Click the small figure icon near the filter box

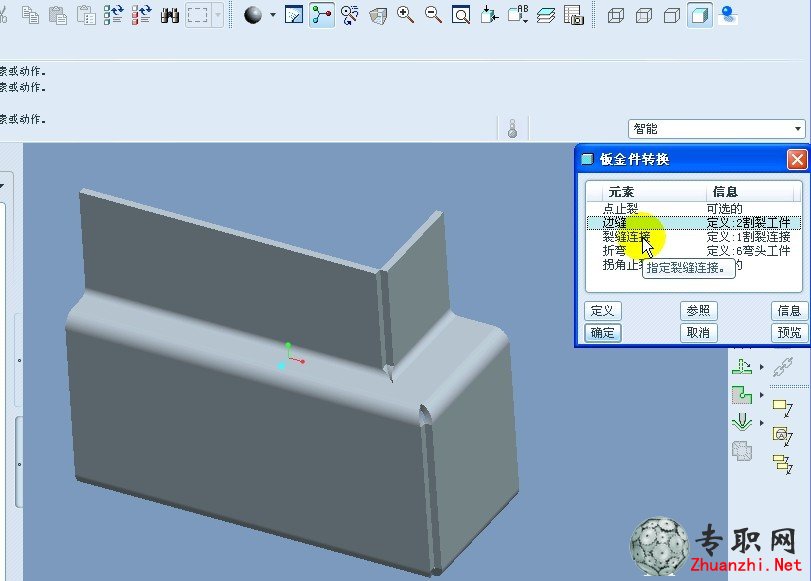pos(513,128)
